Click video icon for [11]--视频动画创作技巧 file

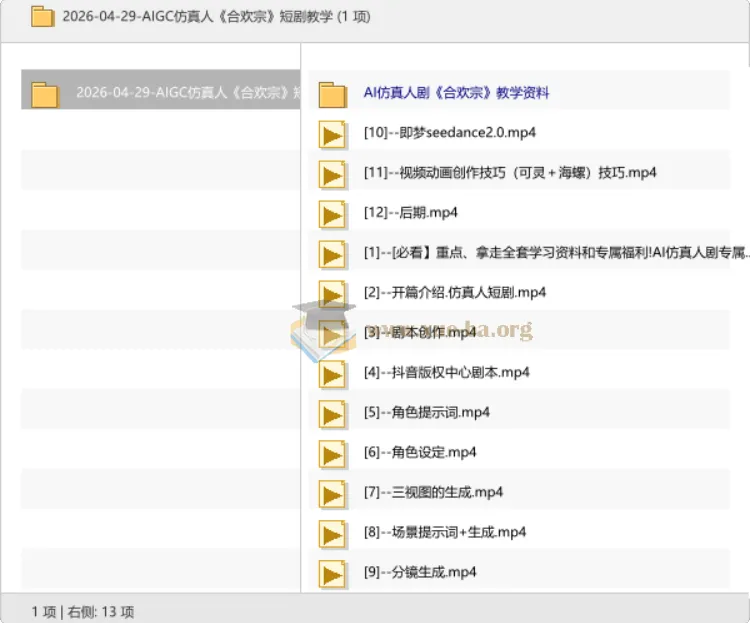pos(332,175)
